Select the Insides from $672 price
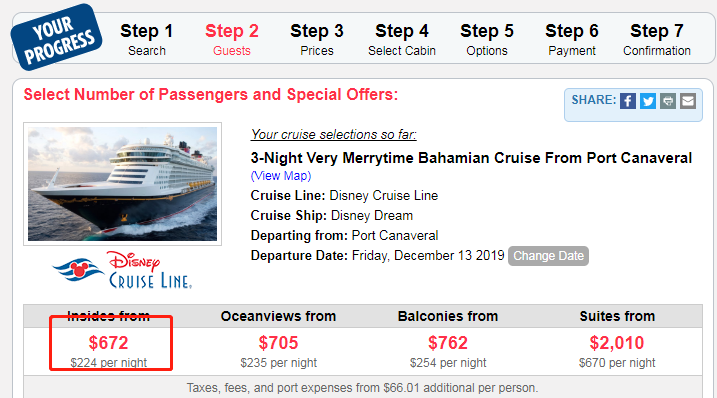Screen dimensions: 717x398 (x=108, y=343)
